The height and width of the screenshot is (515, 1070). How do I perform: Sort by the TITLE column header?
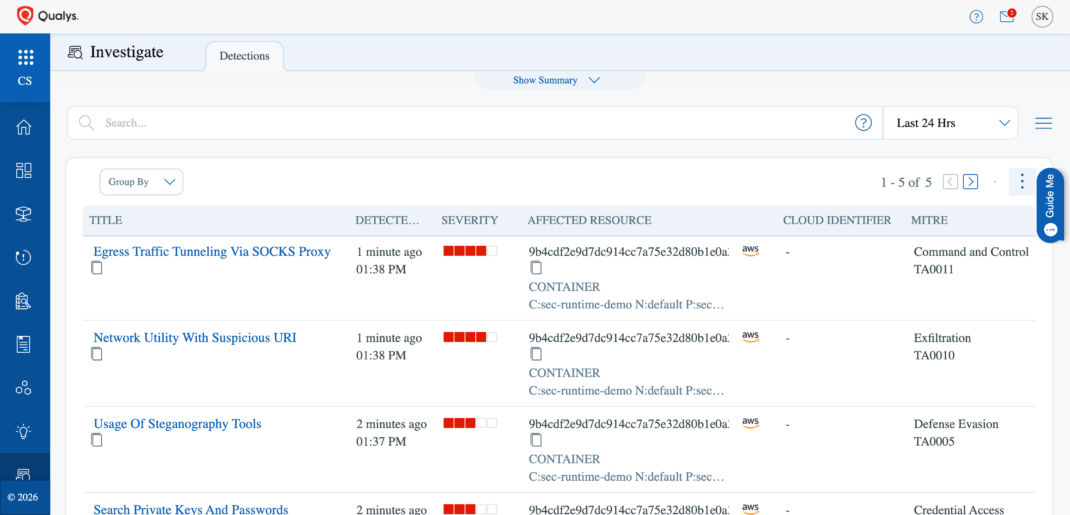click(x=106, y=220)
